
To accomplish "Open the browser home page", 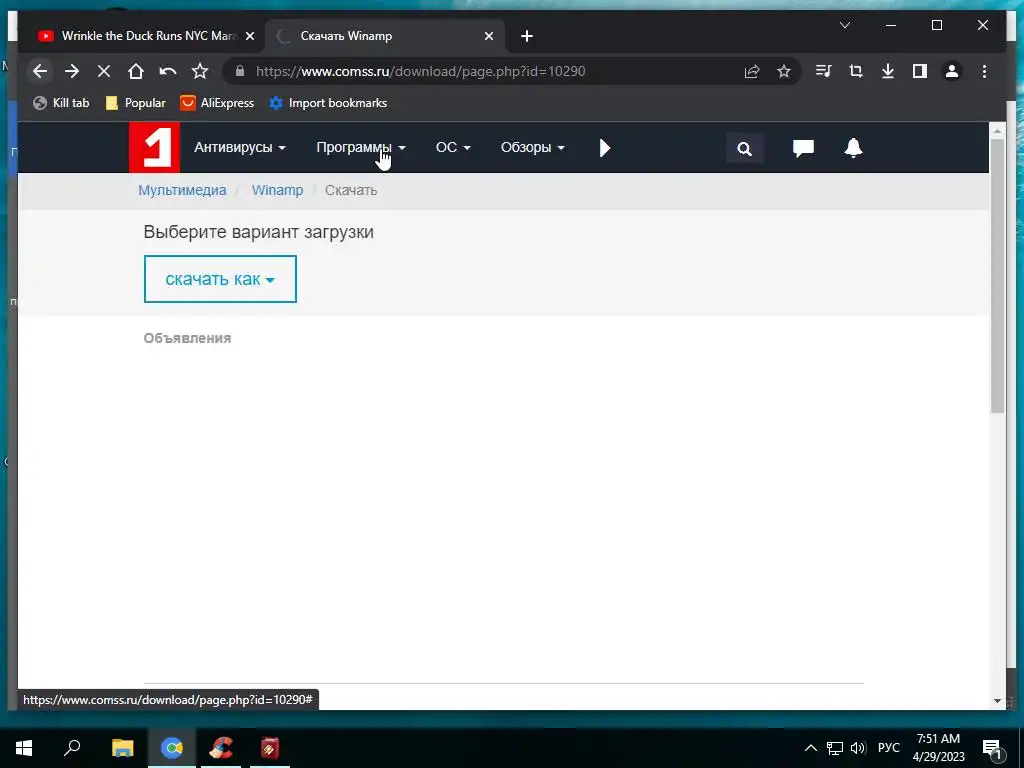I will 136,71.
